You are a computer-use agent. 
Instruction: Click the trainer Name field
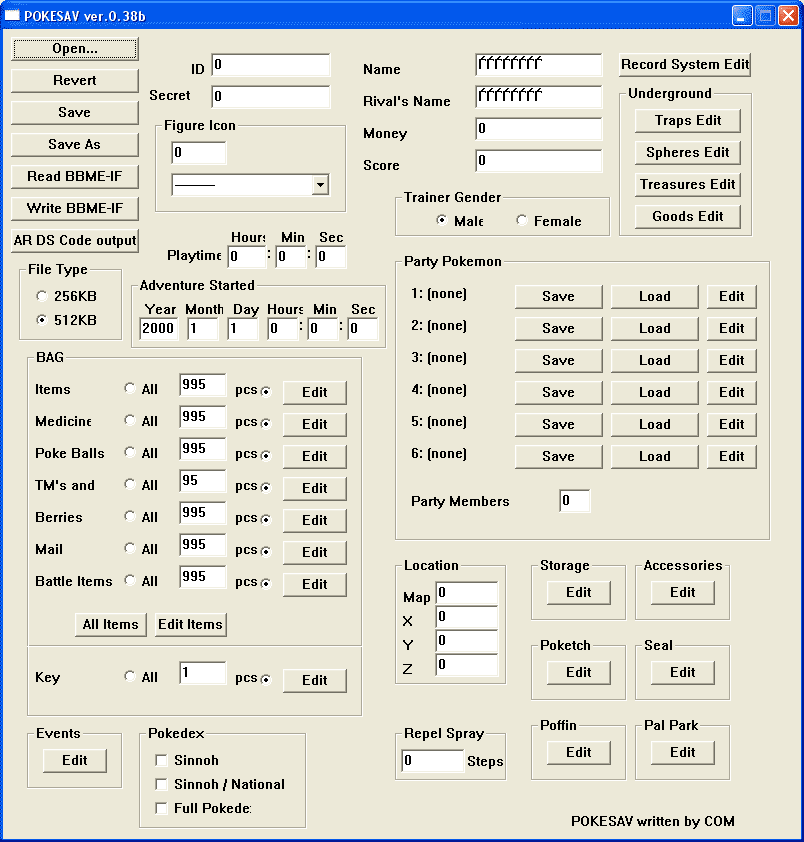(x=539, y=65)
